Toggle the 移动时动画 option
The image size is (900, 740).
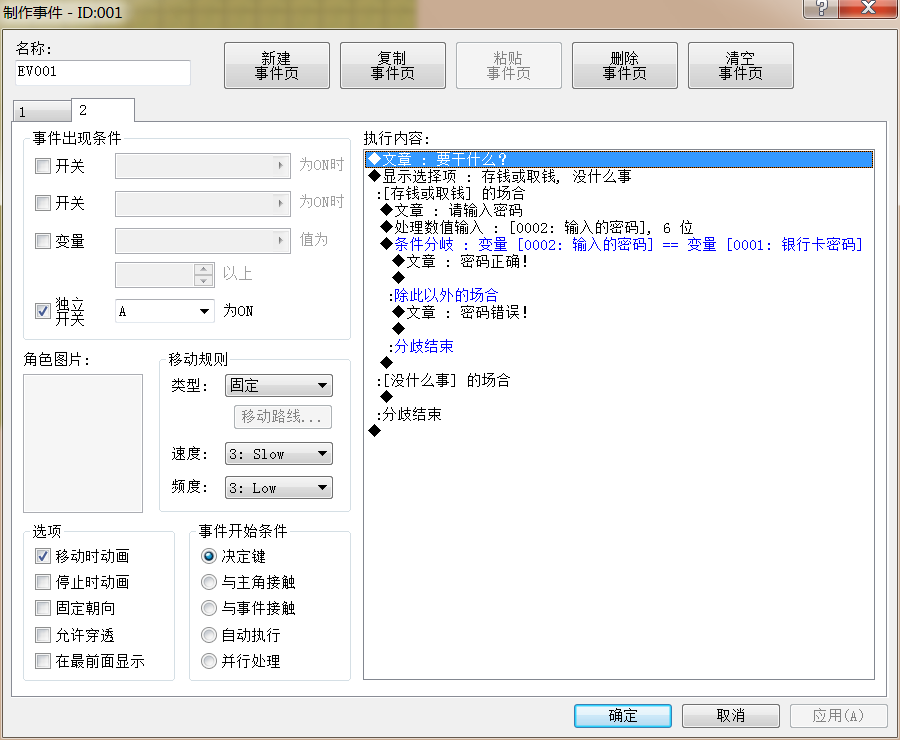tap(43, 556)
